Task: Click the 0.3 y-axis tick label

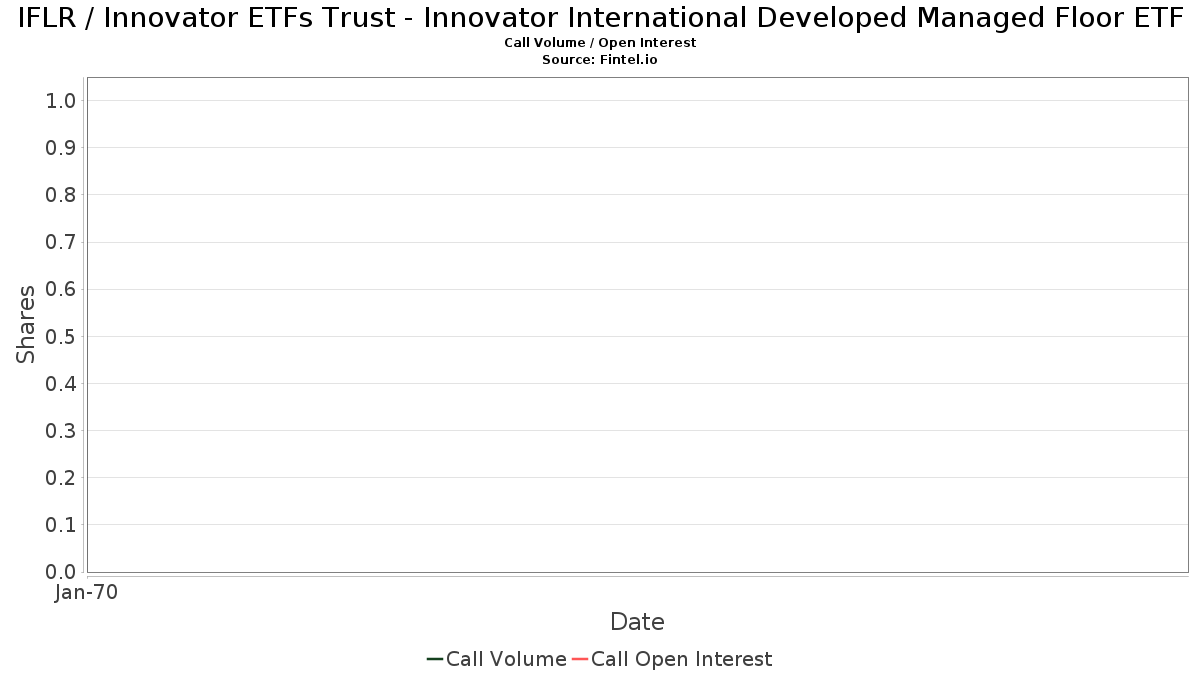Action: click(x=61, y=430)
